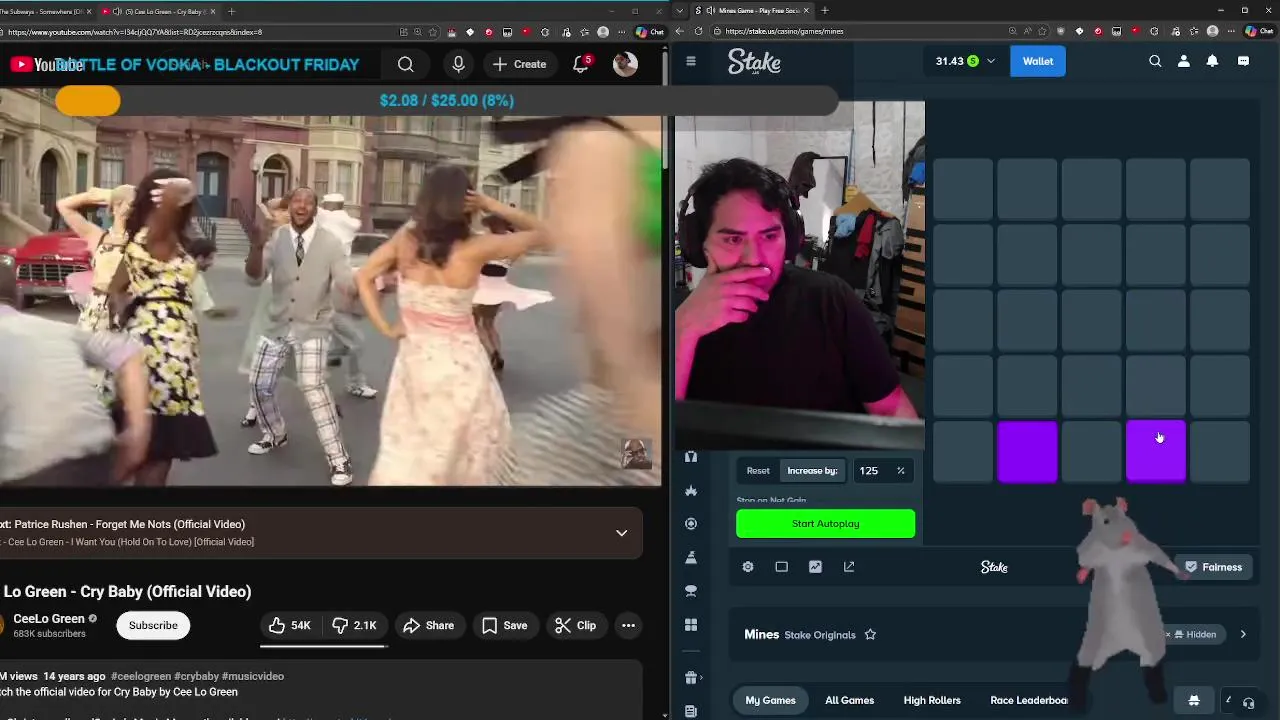This screenshot has width=1280, height=720.
Task: Open the support headset icon in Stake
Action: pyautogui.click(x=1248, y=702)
